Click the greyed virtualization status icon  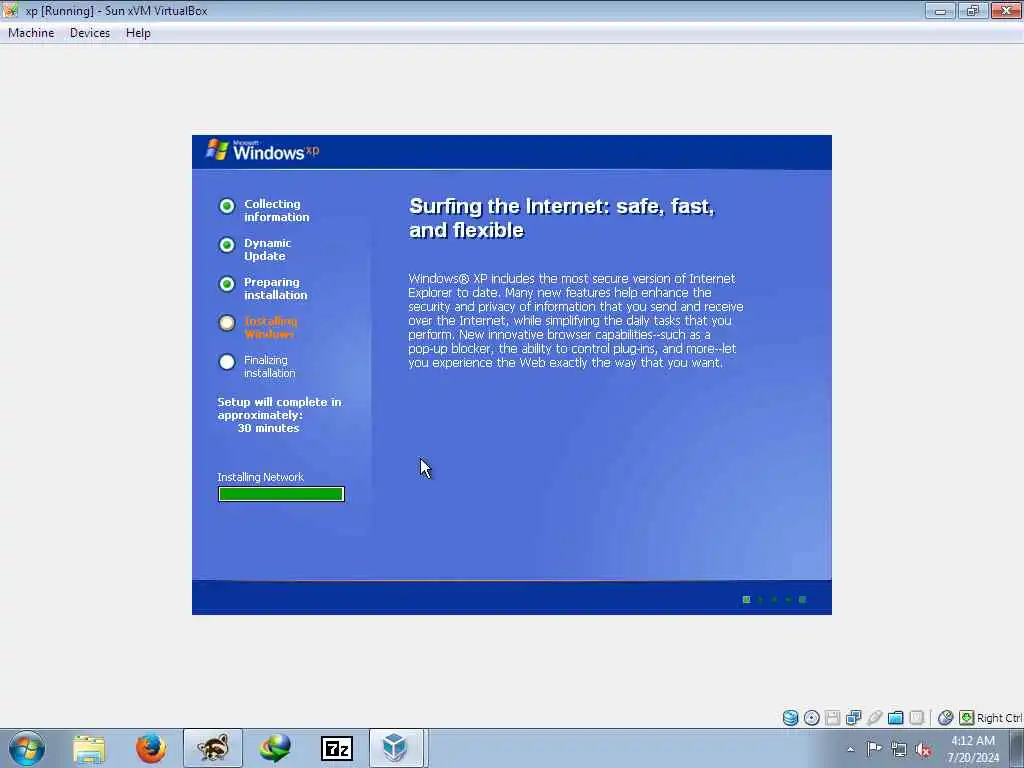tap(916, 718)
